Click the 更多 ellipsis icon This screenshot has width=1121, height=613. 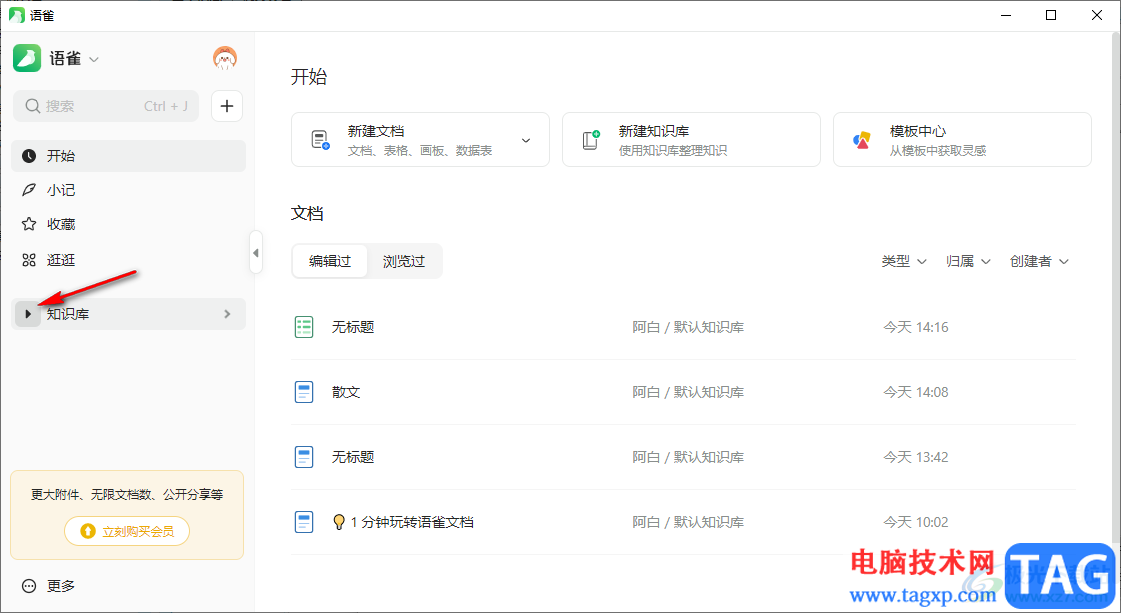pyautogui.click(x=29, y=586)
